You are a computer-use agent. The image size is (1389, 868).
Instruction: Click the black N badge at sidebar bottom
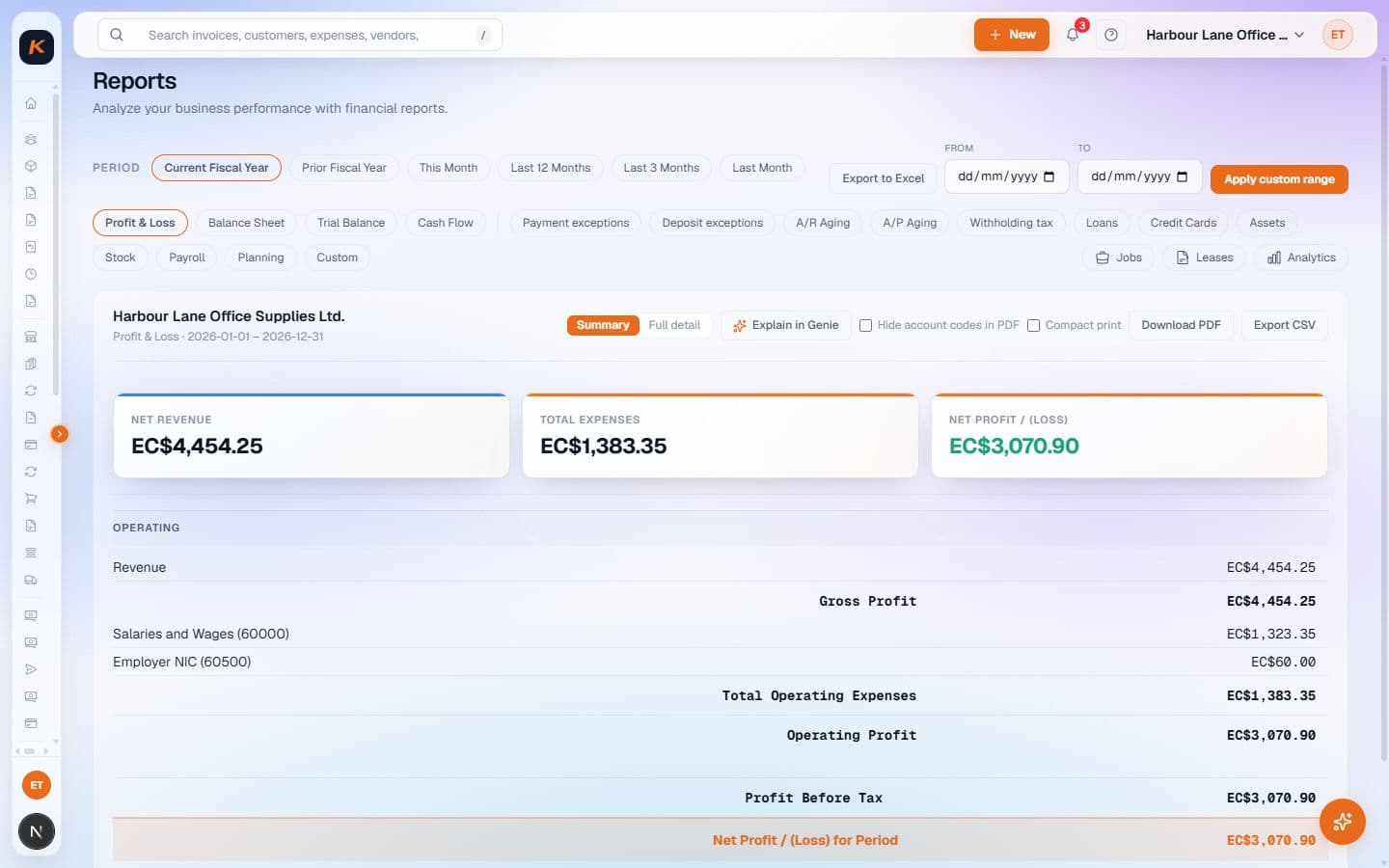[37, 831]
